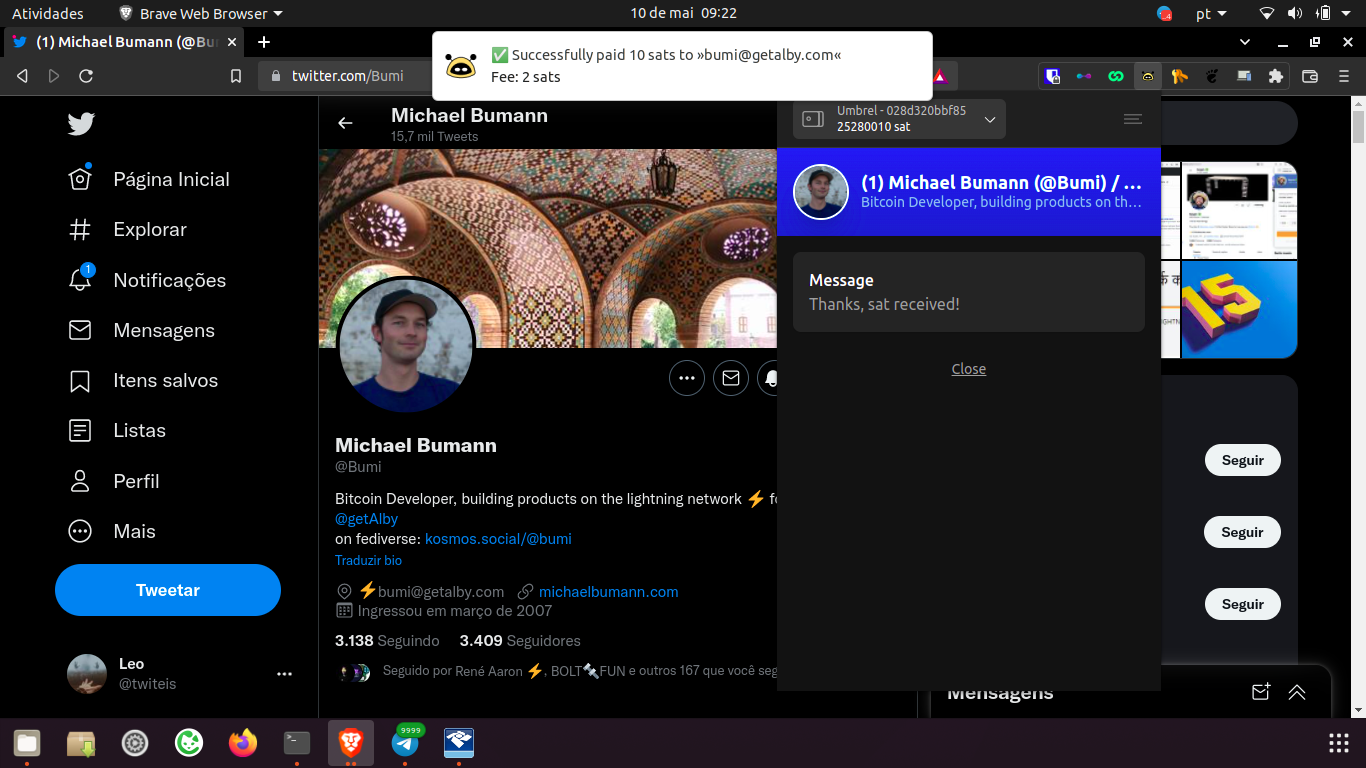Click the browser forward button
The height and width of the screenshot is (768, 1366).
[54, 76]
